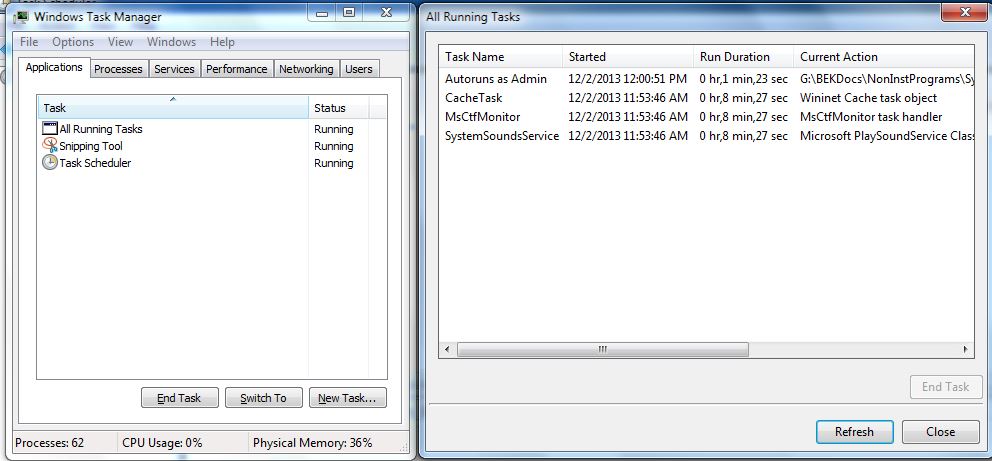Click Refresh in All Running Tasks
Image resolution: width=992 pixels, height=461 pixels.
tap(853, 432)
